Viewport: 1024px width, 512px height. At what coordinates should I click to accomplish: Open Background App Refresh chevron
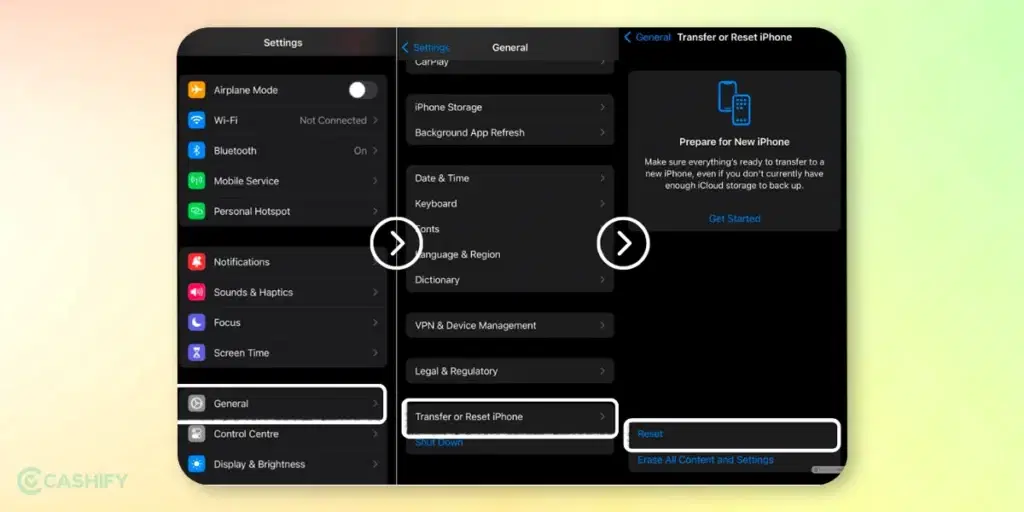point(602,133)
